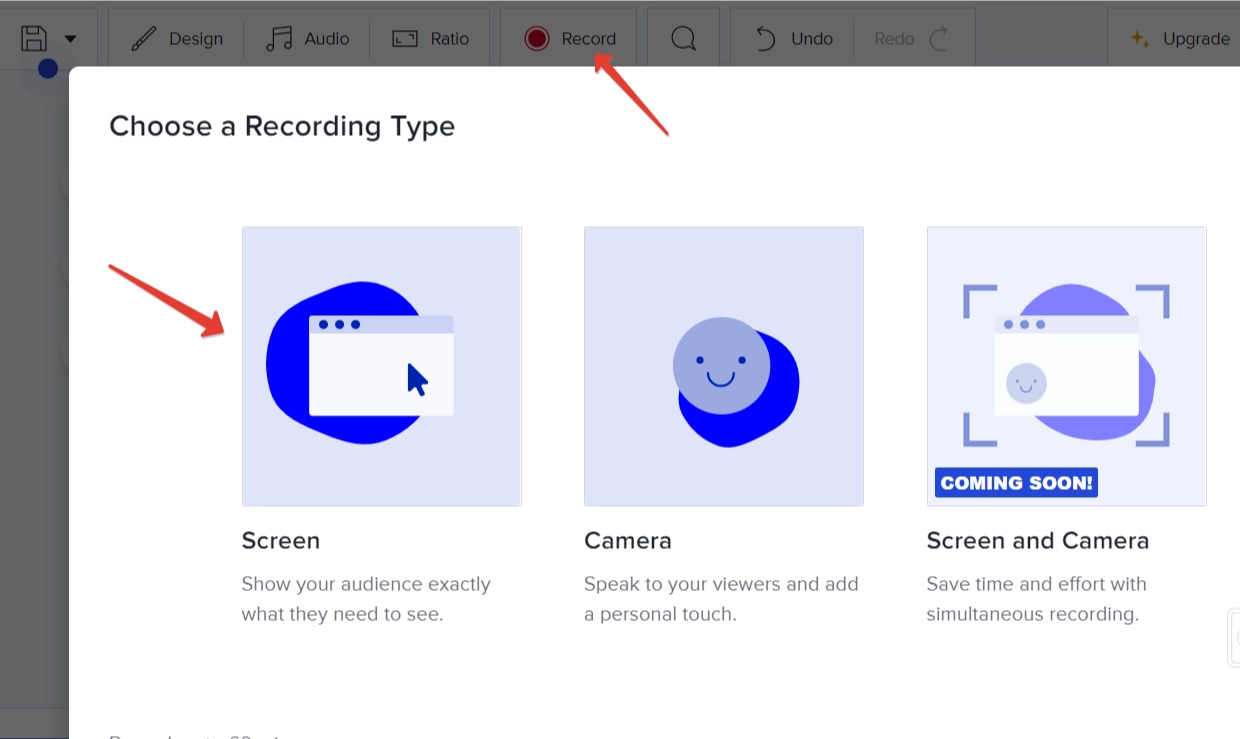Image resolution: width=1240 pixels, height=739 pixels.
Task: Click the Upgrade button text
Action: 1196,39
